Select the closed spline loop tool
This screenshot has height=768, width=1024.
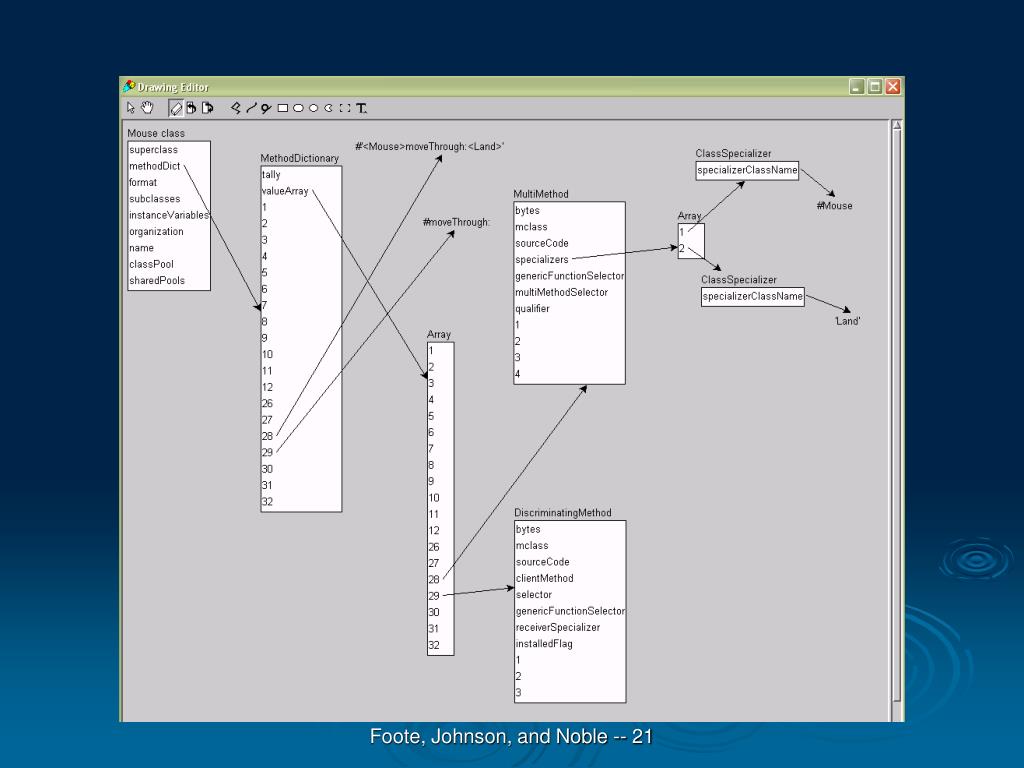(266, 108)
